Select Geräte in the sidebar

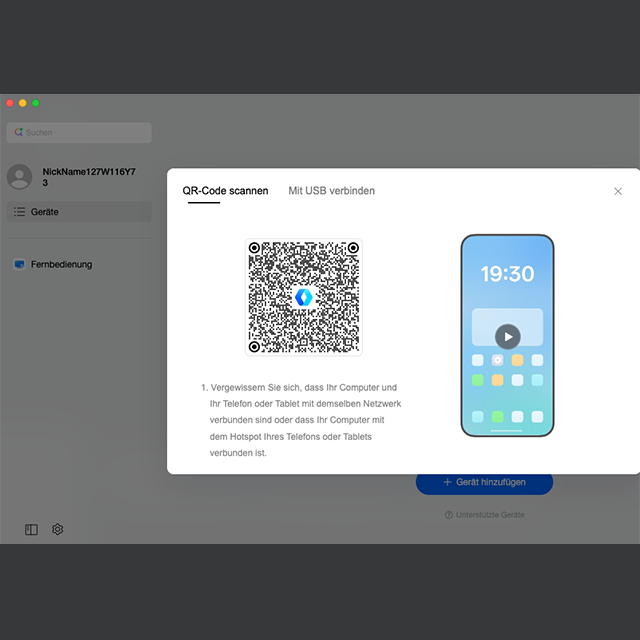79,212
